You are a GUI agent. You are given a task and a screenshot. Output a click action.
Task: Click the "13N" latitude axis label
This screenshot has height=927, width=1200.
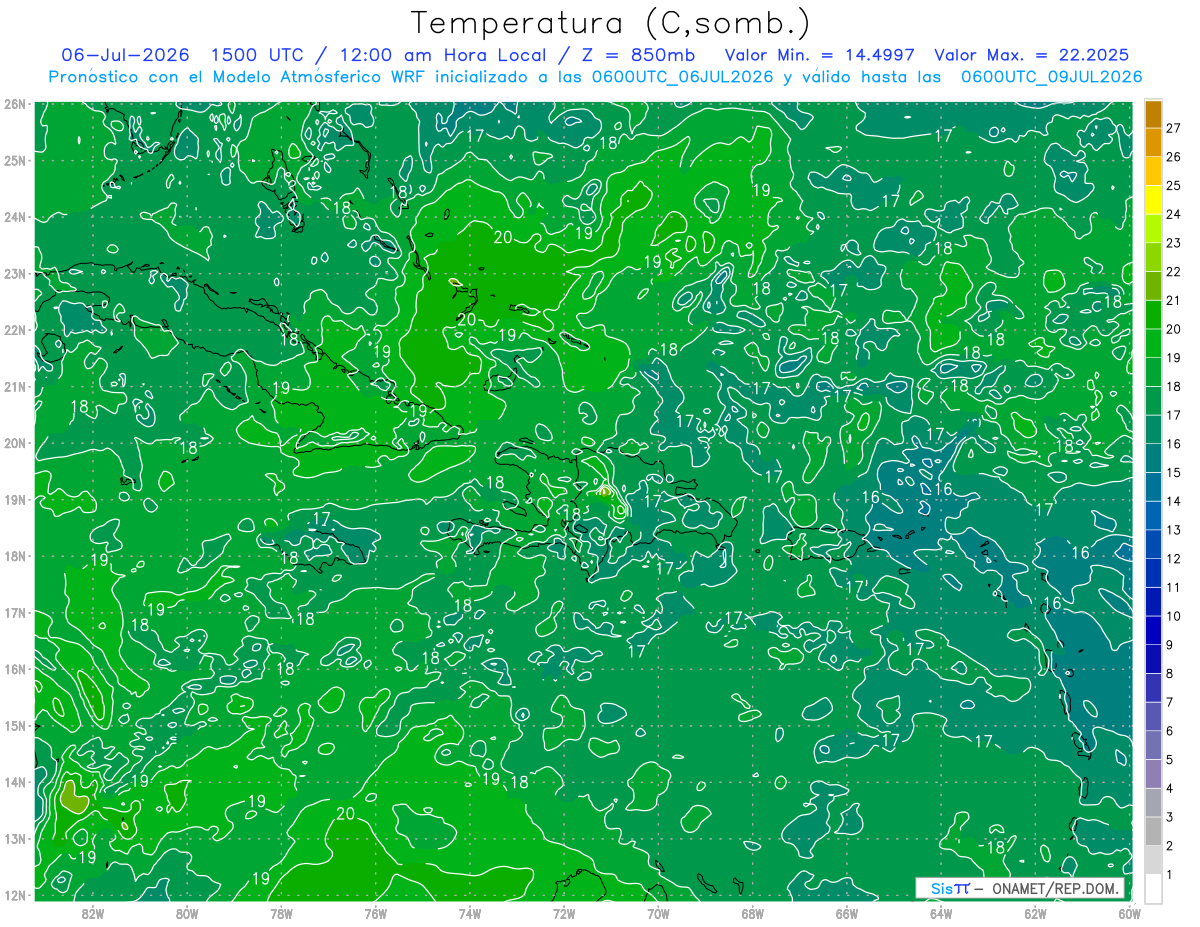point(15,839)
